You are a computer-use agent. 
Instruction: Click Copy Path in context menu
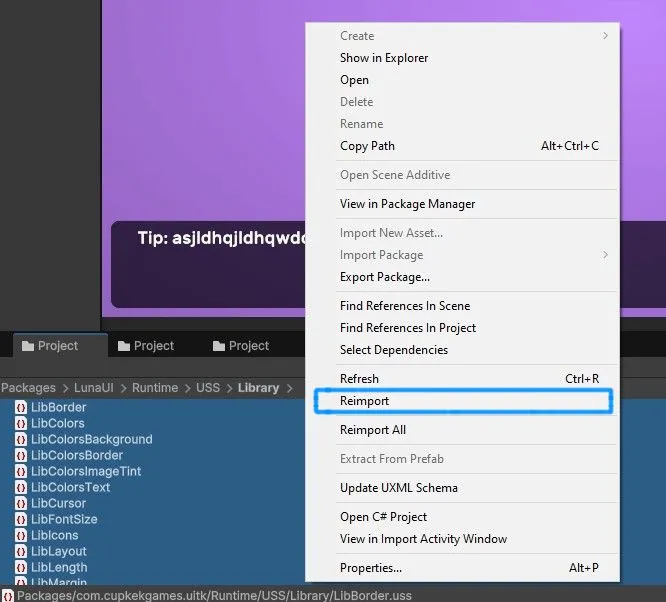[367, 146]
